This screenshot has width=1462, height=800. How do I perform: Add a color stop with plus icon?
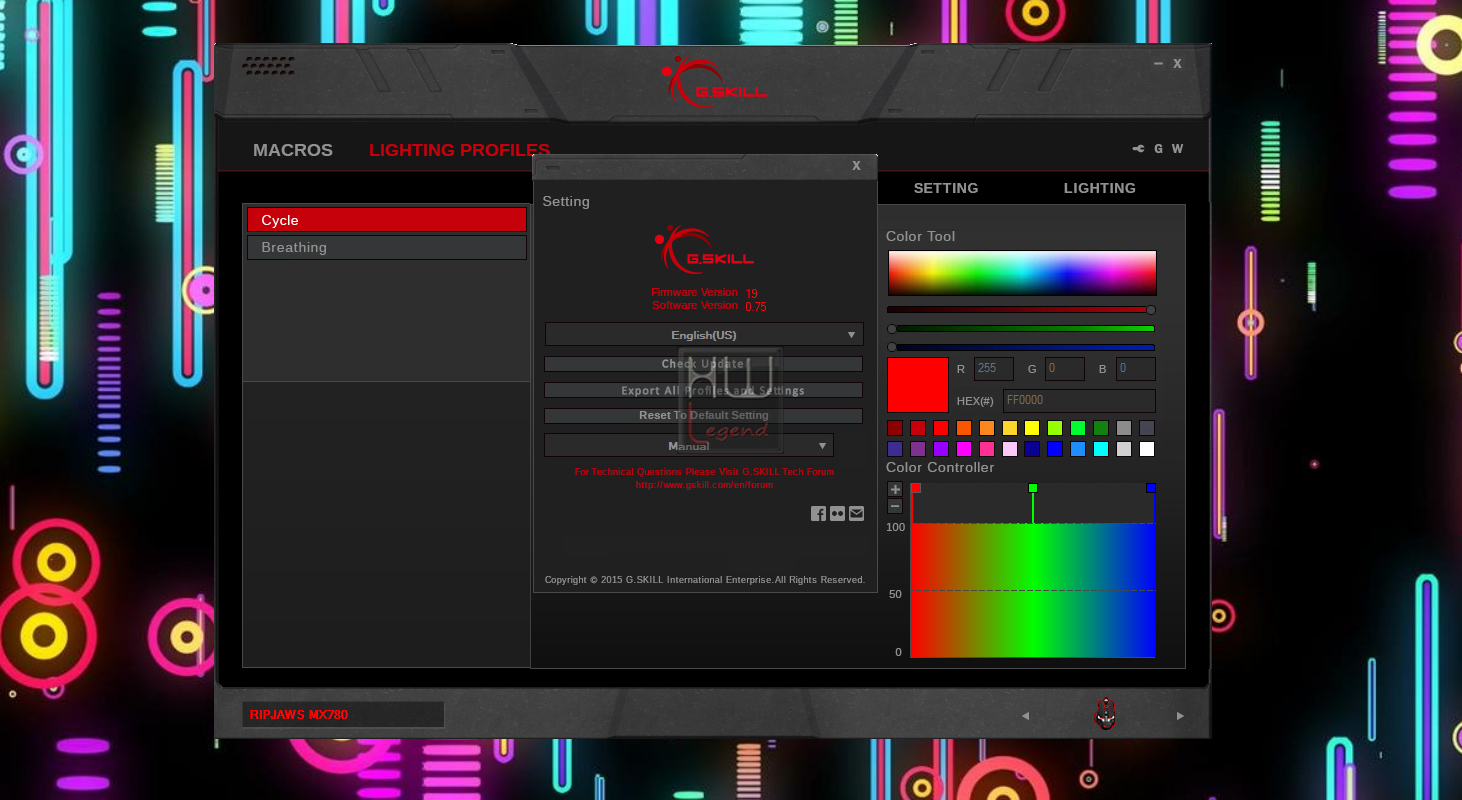895,489
